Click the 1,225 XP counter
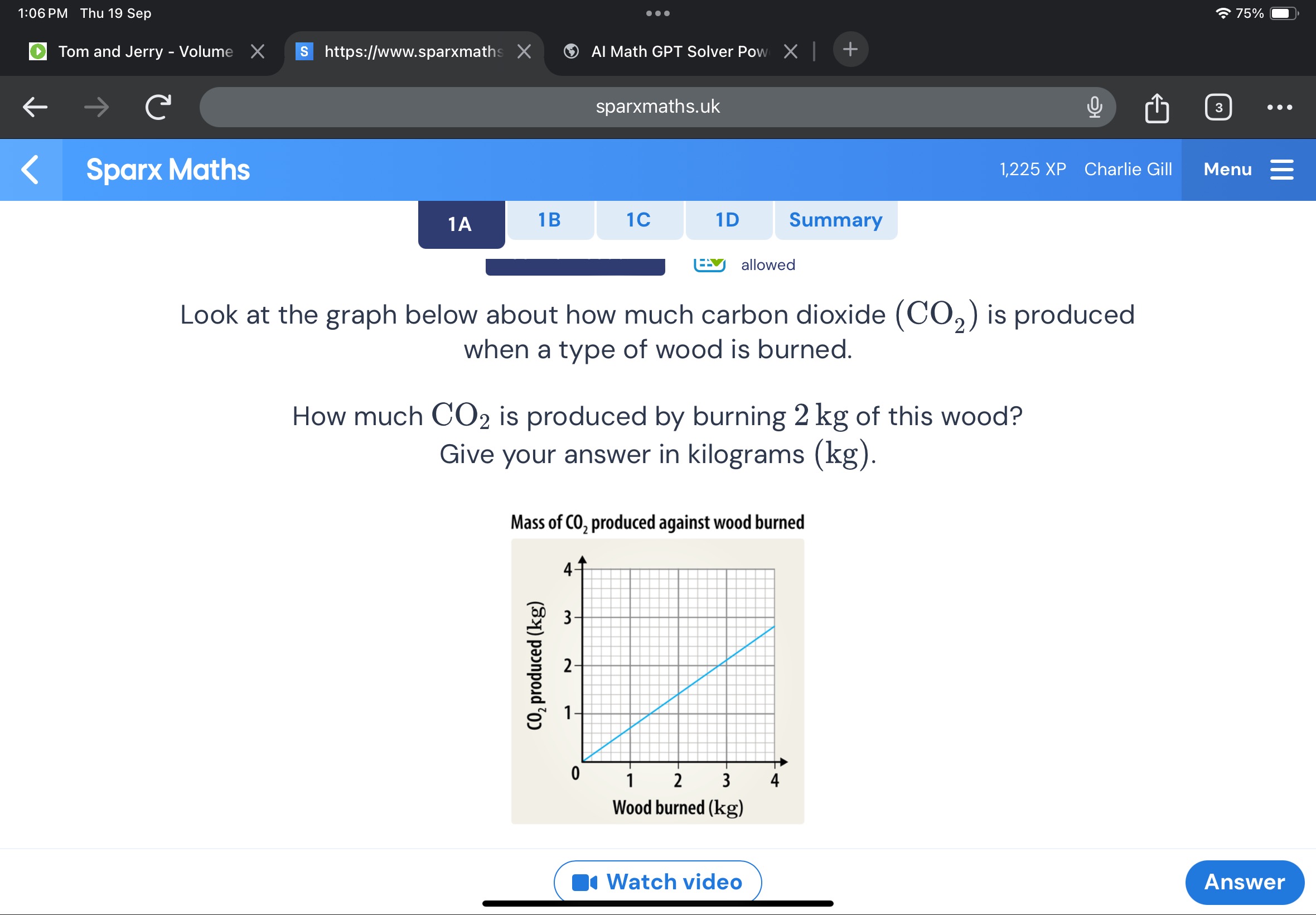Screen dimensions: 1316x915 coord(1032,170)
